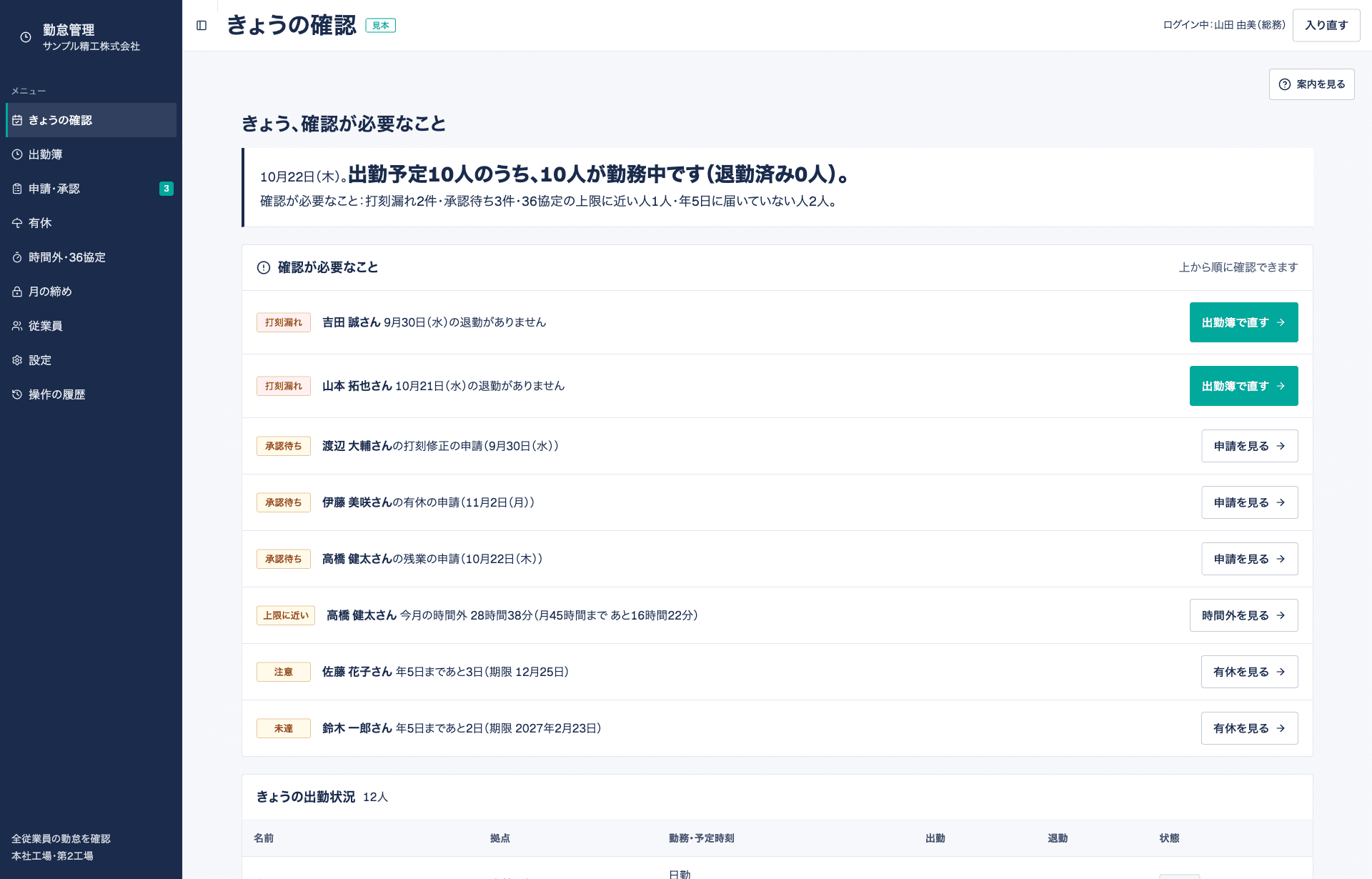1372x879 pixels.
Task: Click the question mark icon in 案内を見る
Action: point(1285,84)
